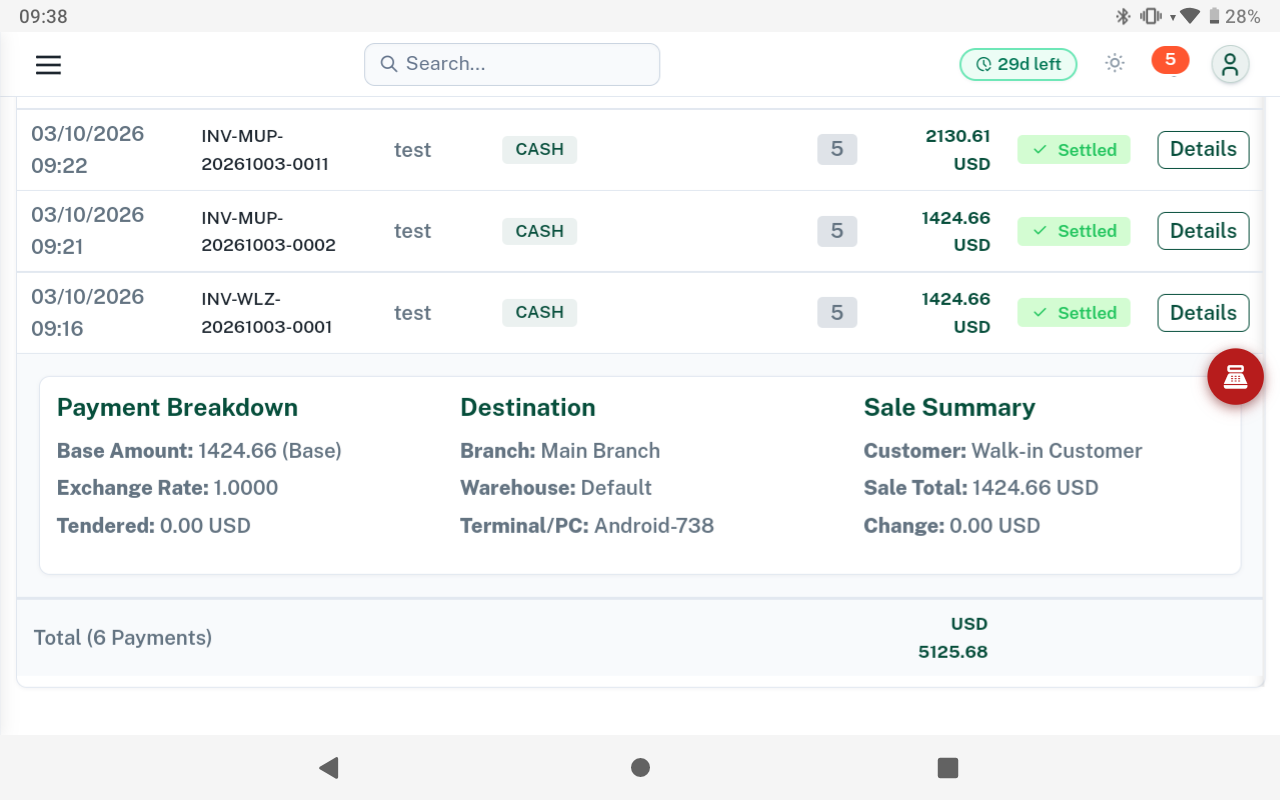Open Details for invoice INV-MUP-20261003-0002
The width and height of the screenshot is (1280, 800).
tap(1203, 231)
